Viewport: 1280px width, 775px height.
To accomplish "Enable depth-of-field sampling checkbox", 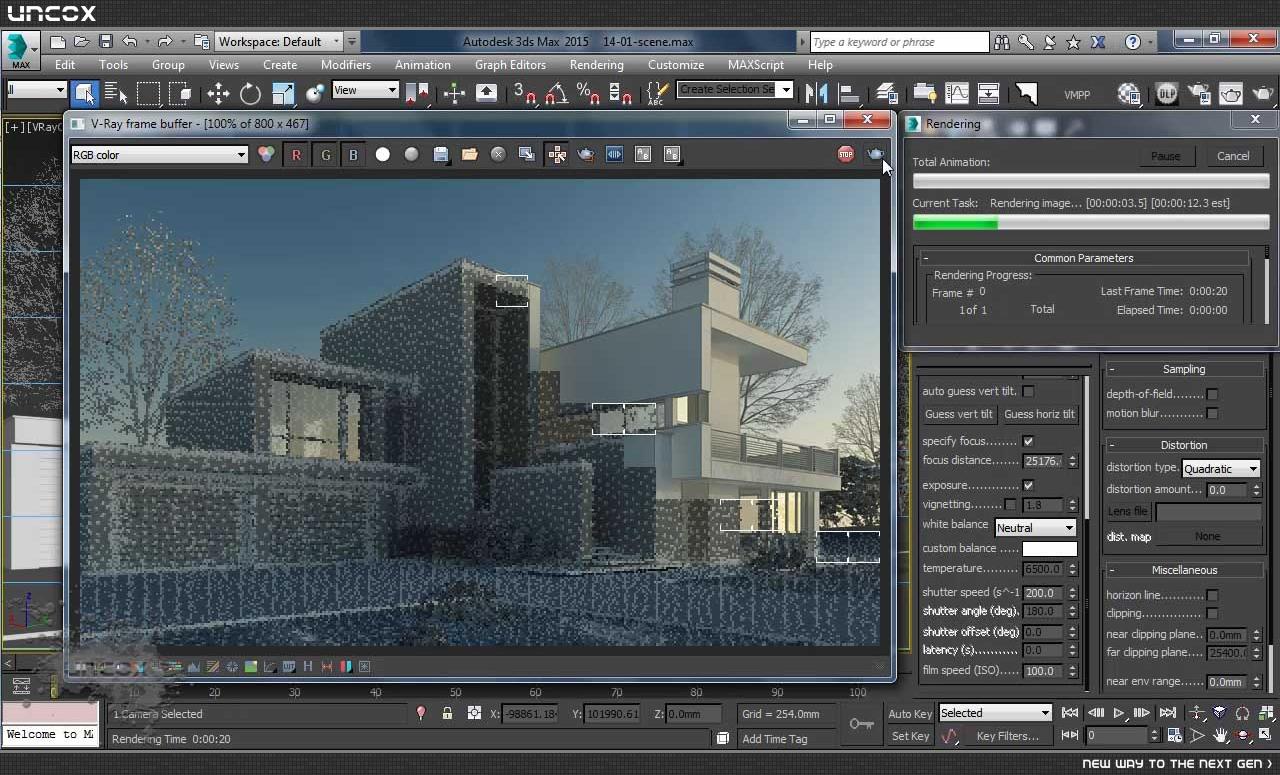I will pyautogui.click(x=1212, y=394).
